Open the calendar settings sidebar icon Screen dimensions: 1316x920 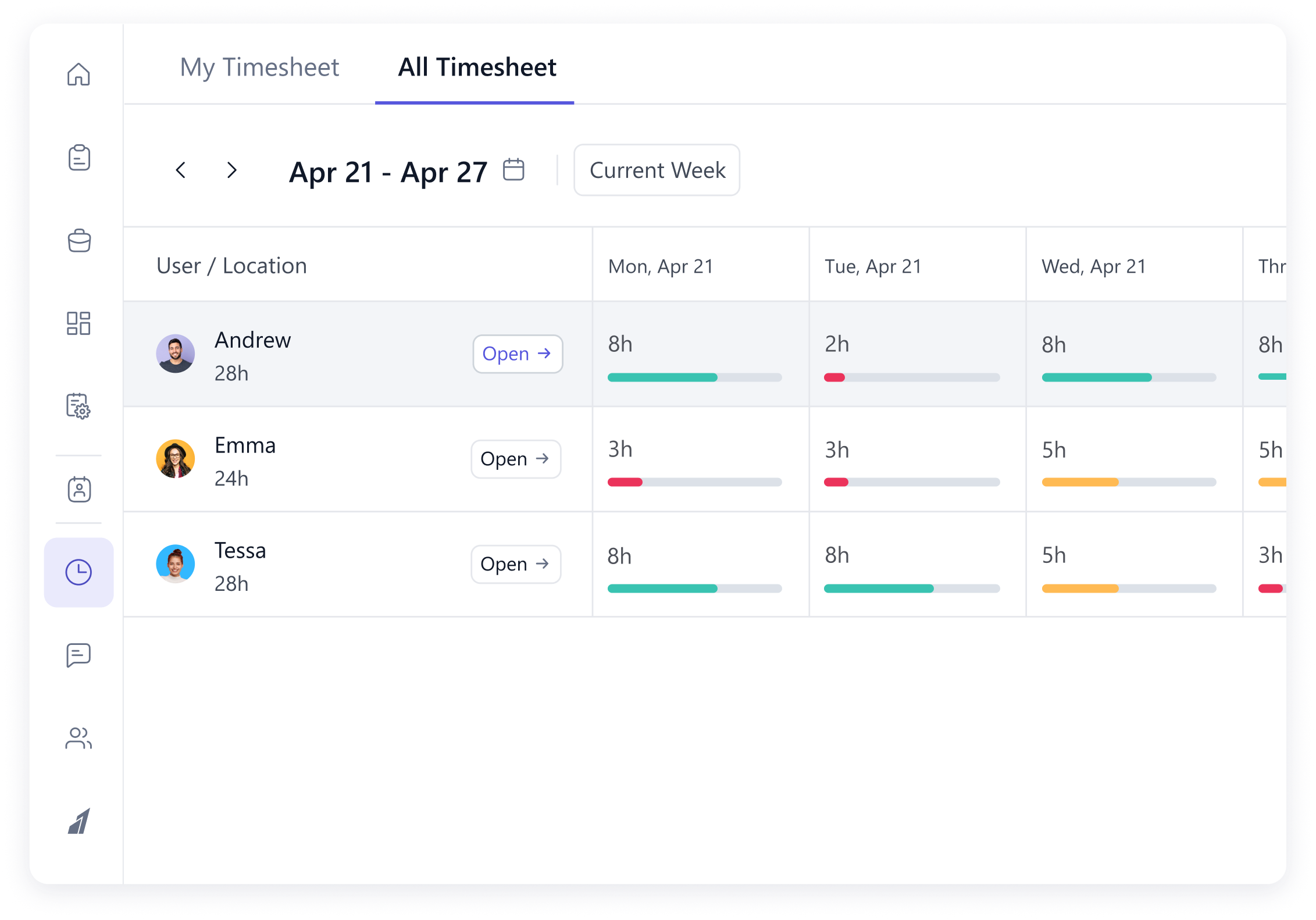[79, 406]
